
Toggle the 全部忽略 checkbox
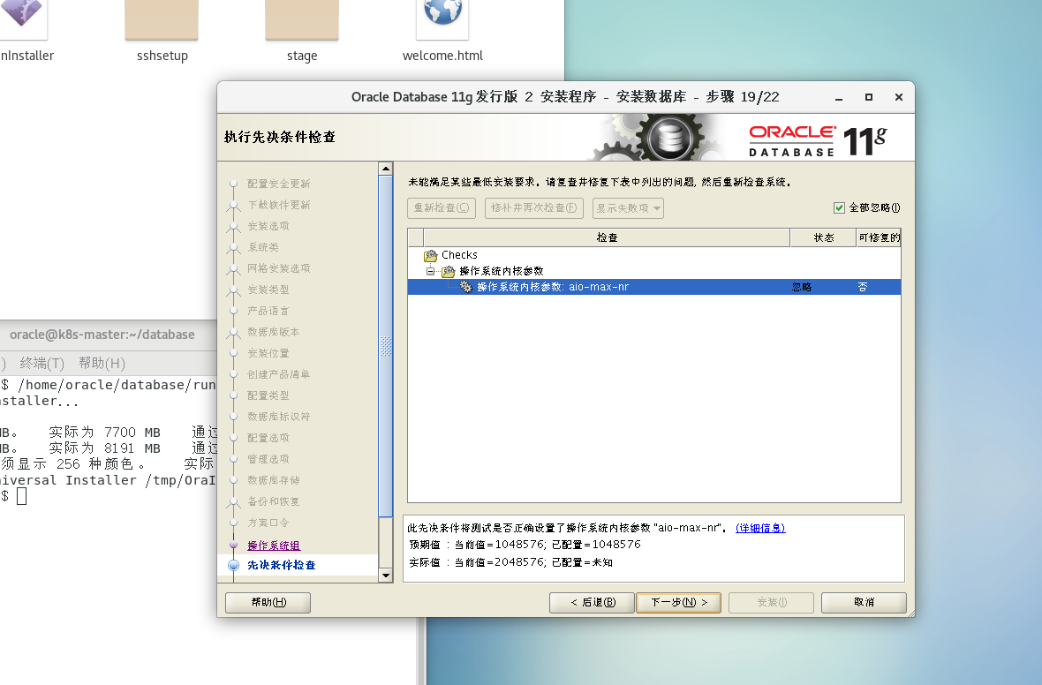pyautogui.click(x=839, y=208)
